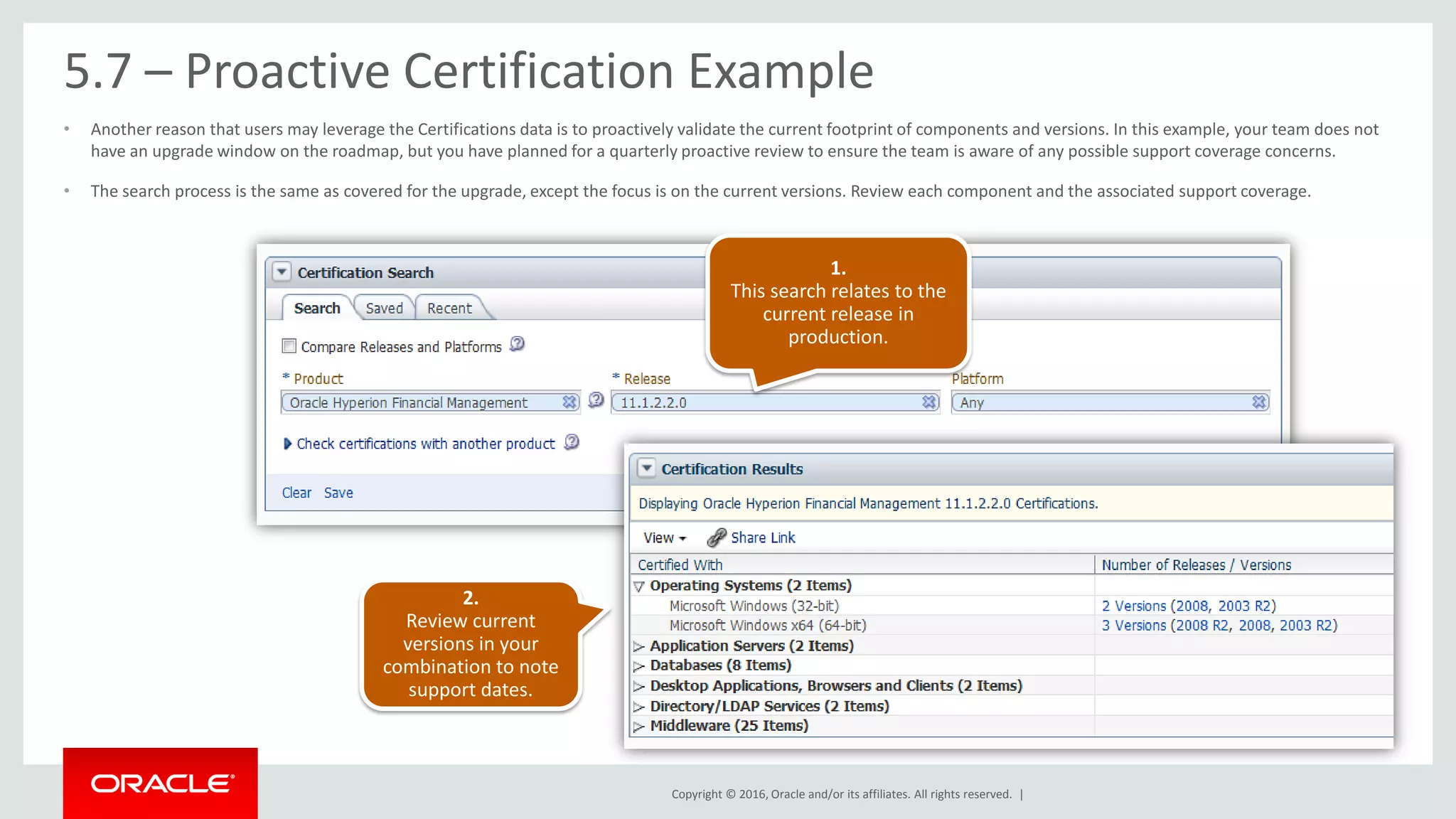
Task: Click 'Displaying Oracle Hyperion Financial Management 11.1.2.2.0 Certifications.' text
Action: (868, 503)
